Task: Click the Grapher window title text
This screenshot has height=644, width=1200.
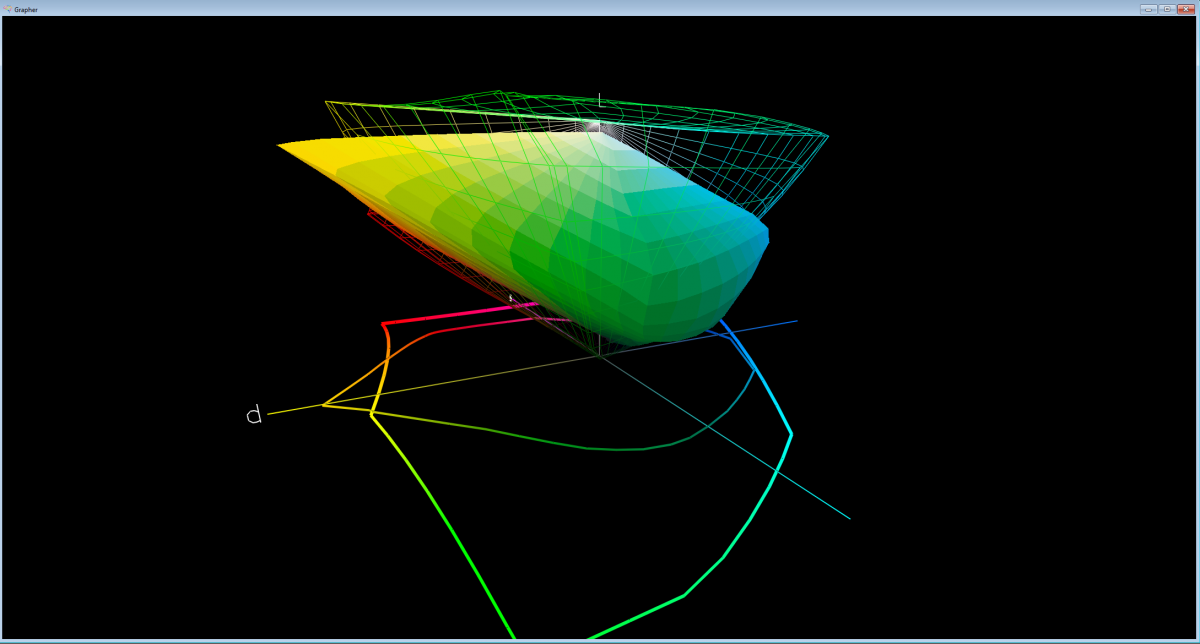Action: (x=26, y=9)
